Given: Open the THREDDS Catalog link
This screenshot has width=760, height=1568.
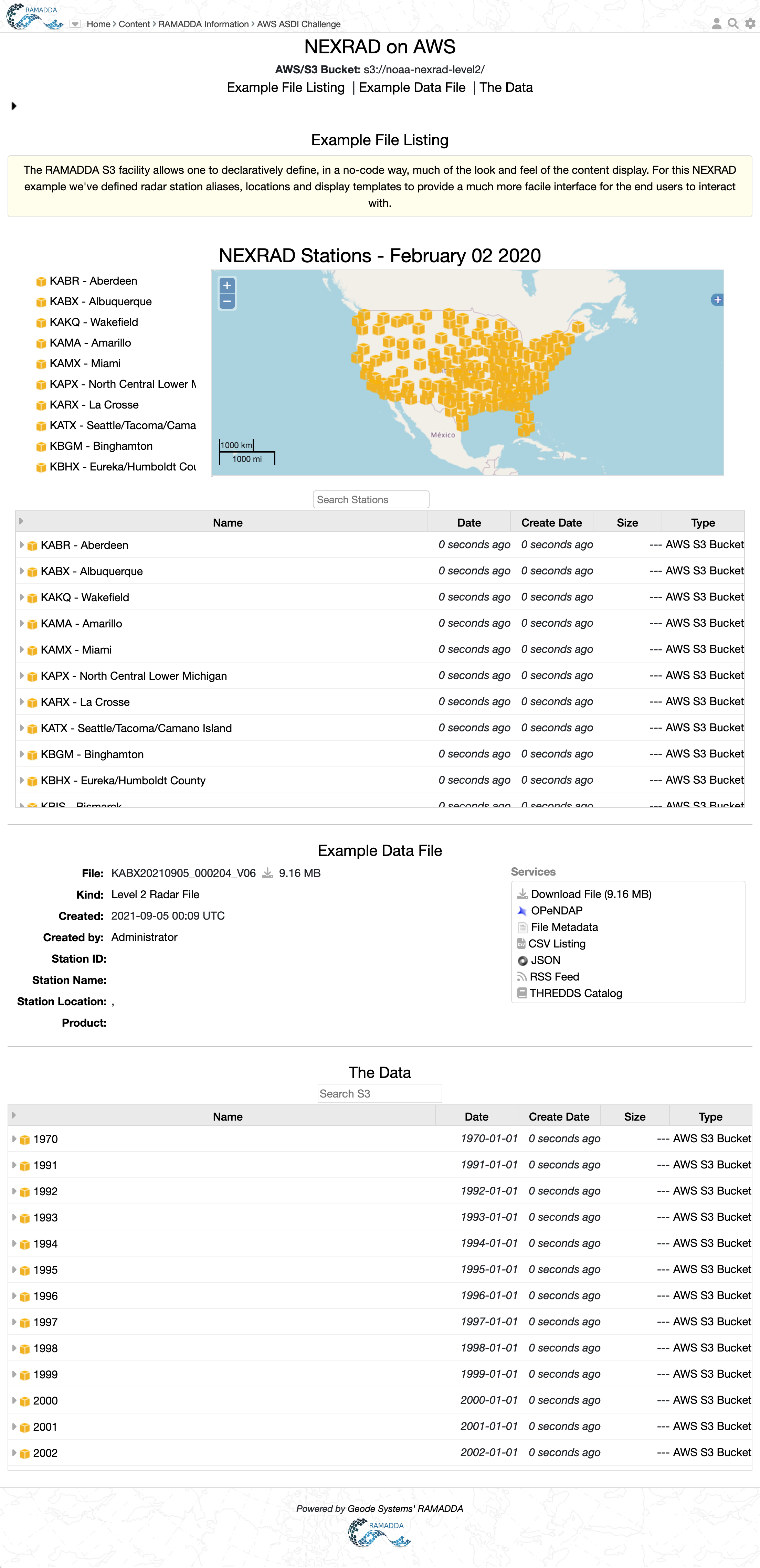Looking at the screenshot, I should (576, 993).
